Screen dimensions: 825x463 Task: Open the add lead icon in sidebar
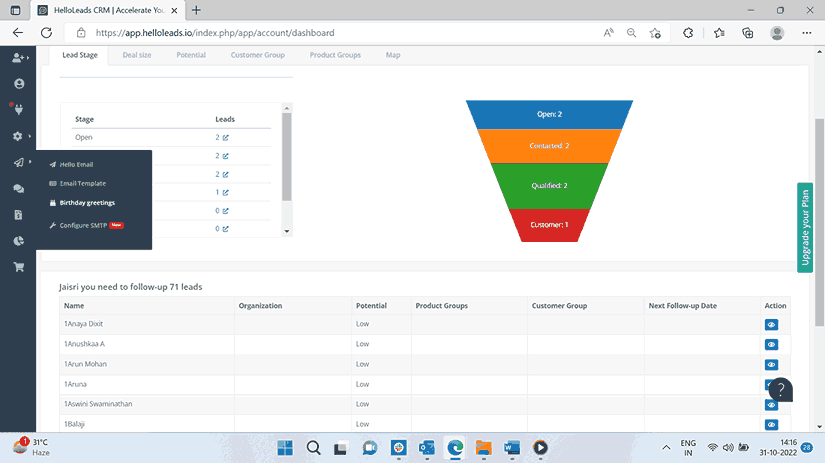[x=18, y=57]
